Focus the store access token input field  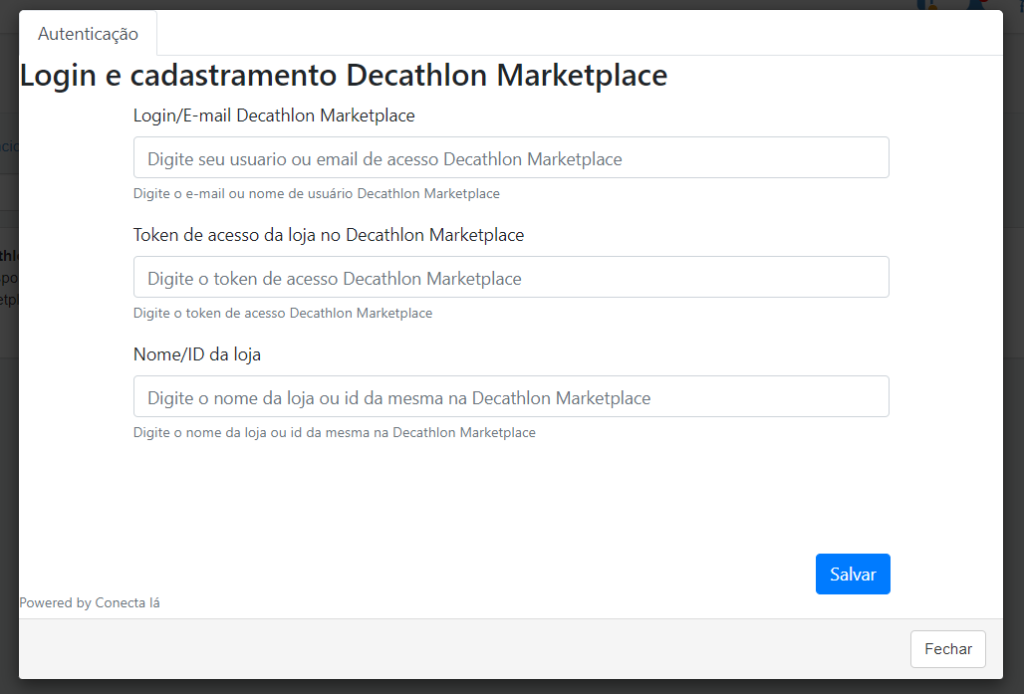coord(511,277)
